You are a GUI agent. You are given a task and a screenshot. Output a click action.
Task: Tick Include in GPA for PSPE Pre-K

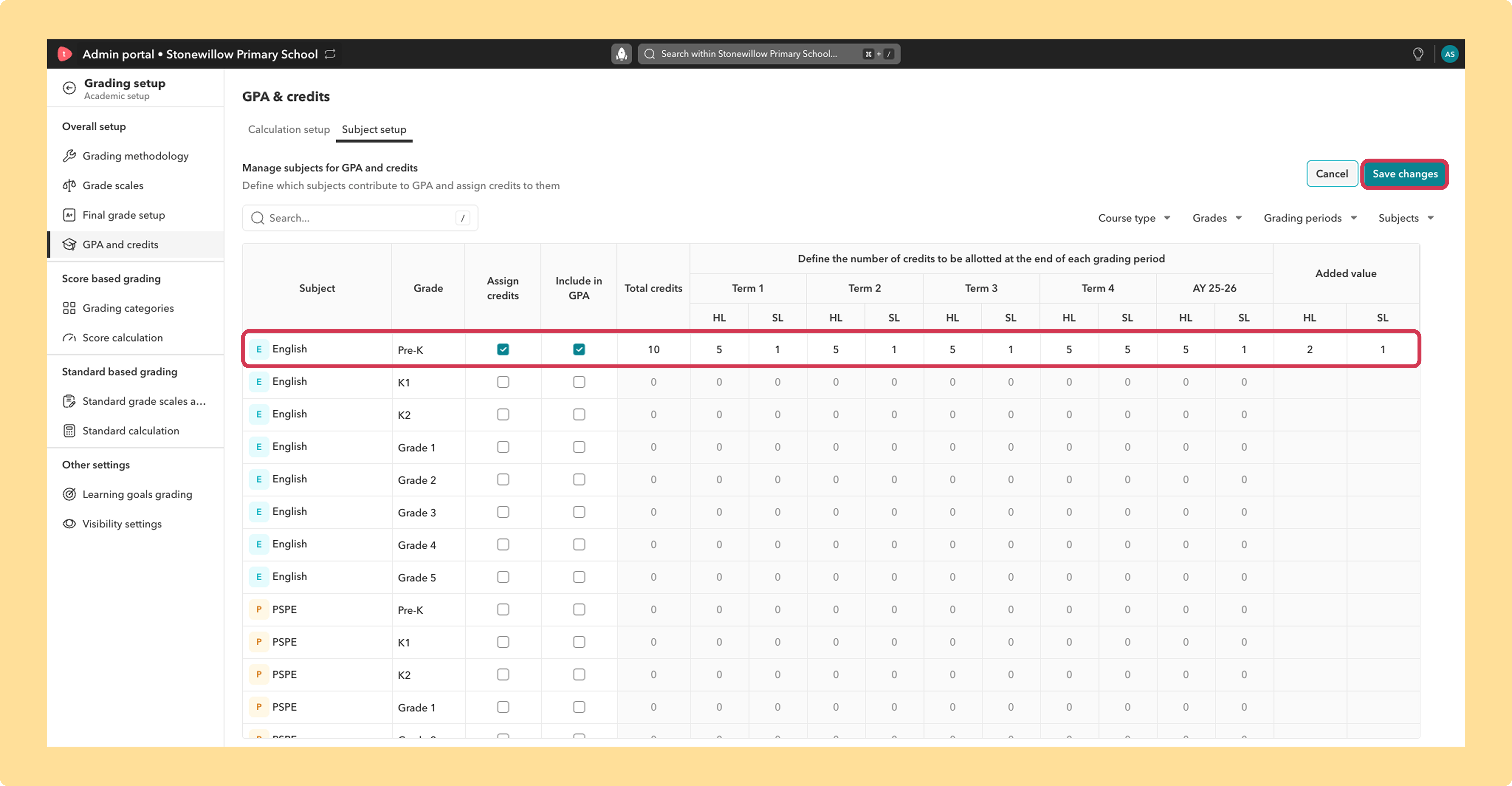point(579,609)
